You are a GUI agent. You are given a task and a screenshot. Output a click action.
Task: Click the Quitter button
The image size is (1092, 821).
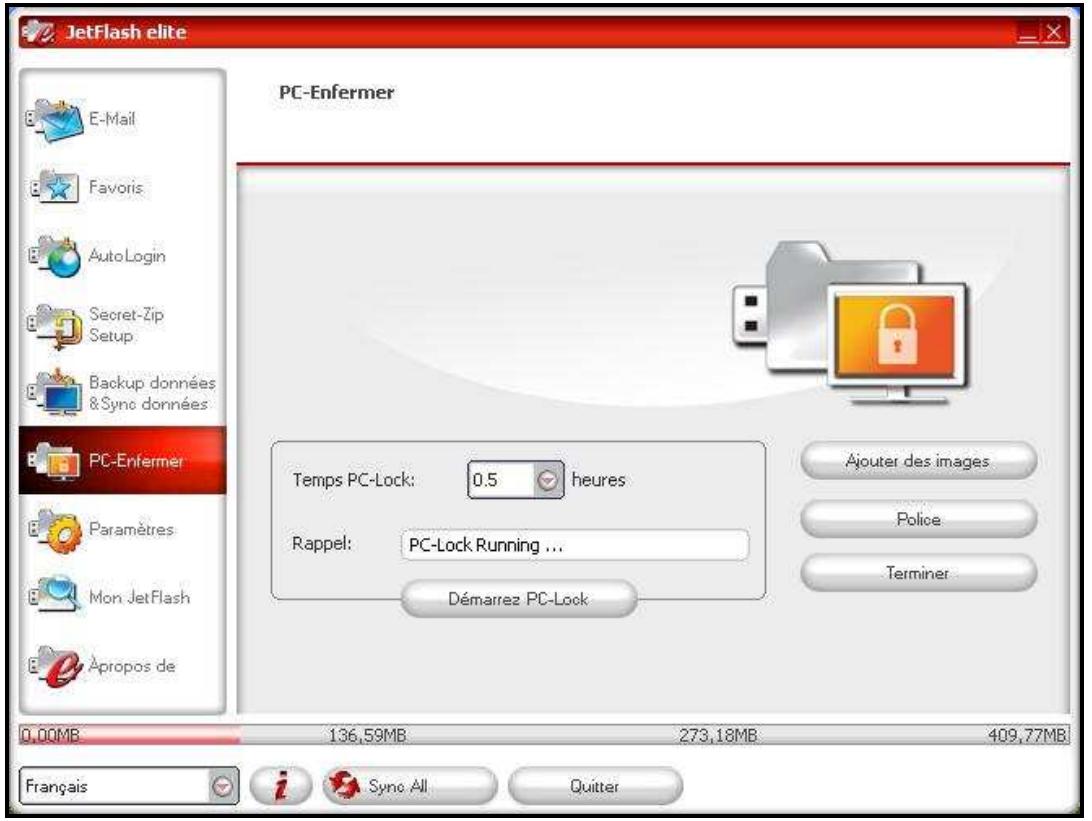click(x=595, y=785)
